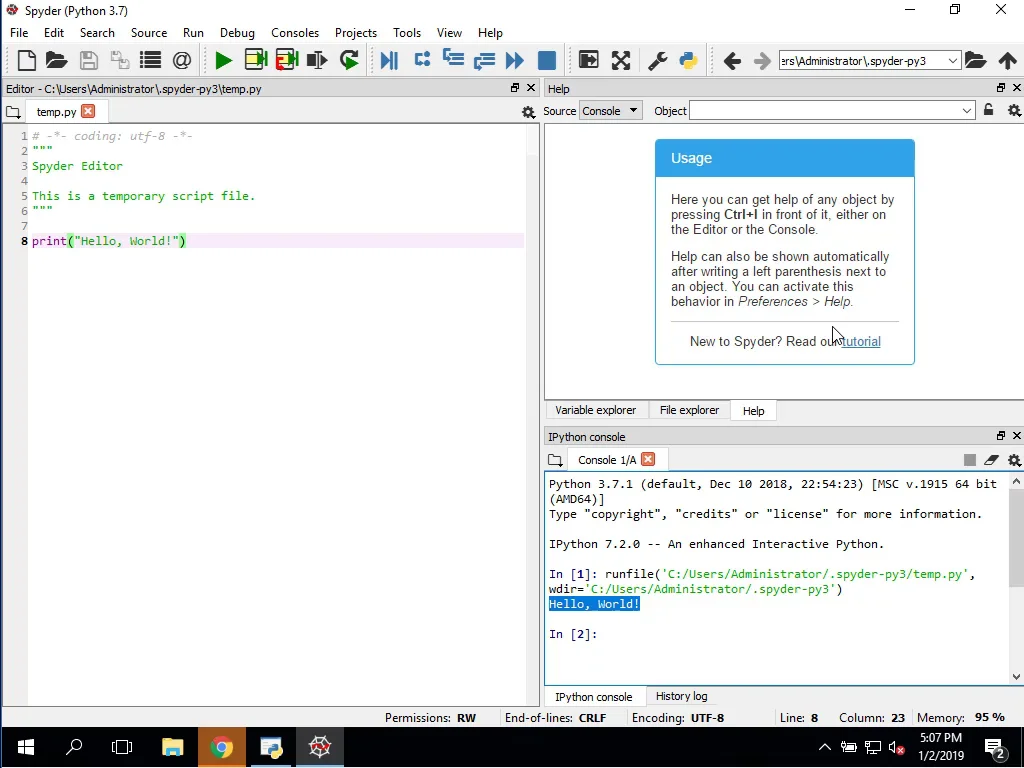Open File Explorer from taskbar

172,747
